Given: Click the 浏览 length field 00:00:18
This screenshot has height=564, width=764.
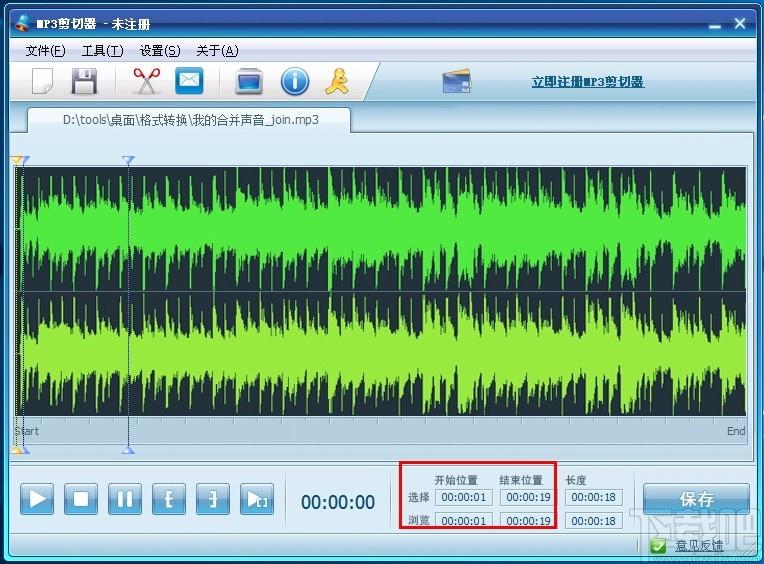Looking at the screenshot, I should (x=593, y=521).
